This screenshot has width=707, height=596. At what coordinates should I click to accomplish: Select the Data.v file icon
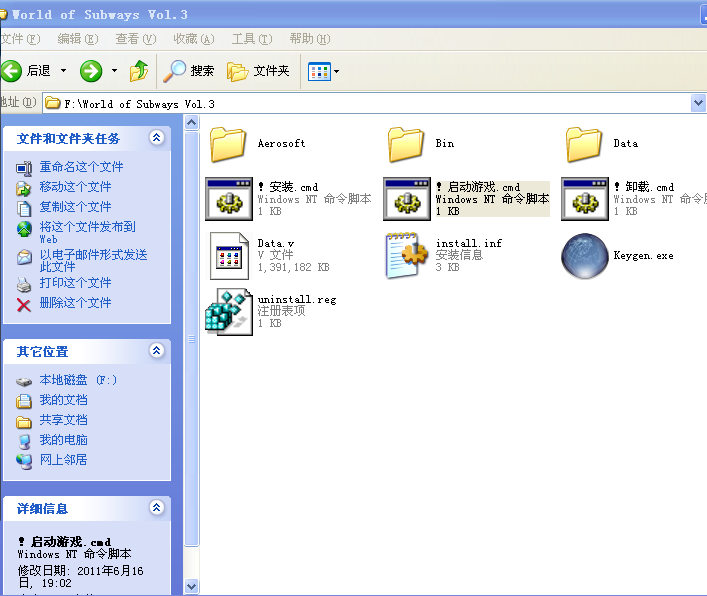pos(228,255)
